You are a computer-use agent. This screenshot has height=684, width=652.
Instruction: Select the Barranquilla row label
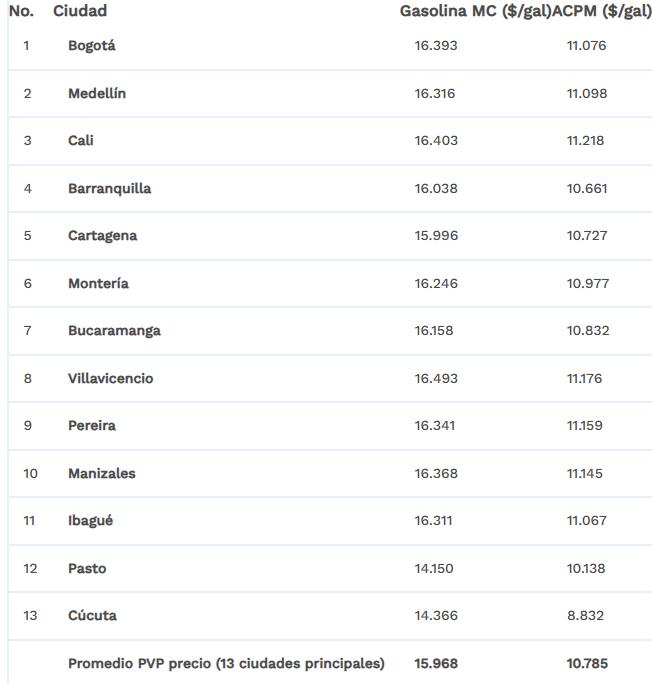pyautogui.click(x=110, y=188)
